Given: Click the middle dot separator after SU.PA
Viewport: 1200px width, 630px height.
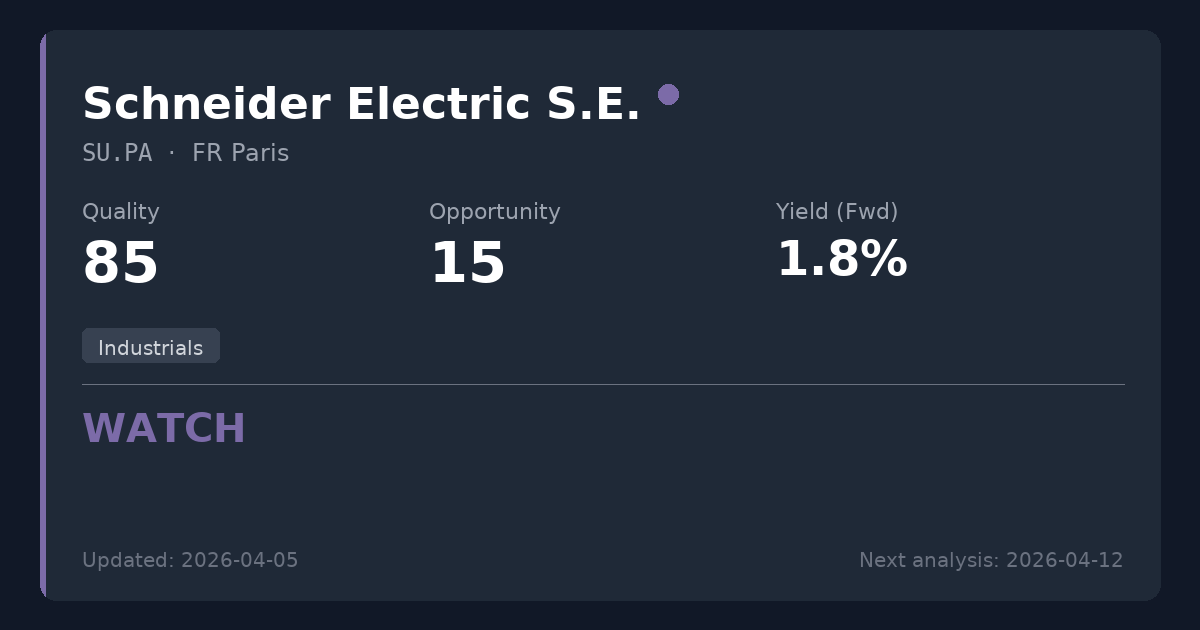Looking at the screenshot, I should (172, 153).
